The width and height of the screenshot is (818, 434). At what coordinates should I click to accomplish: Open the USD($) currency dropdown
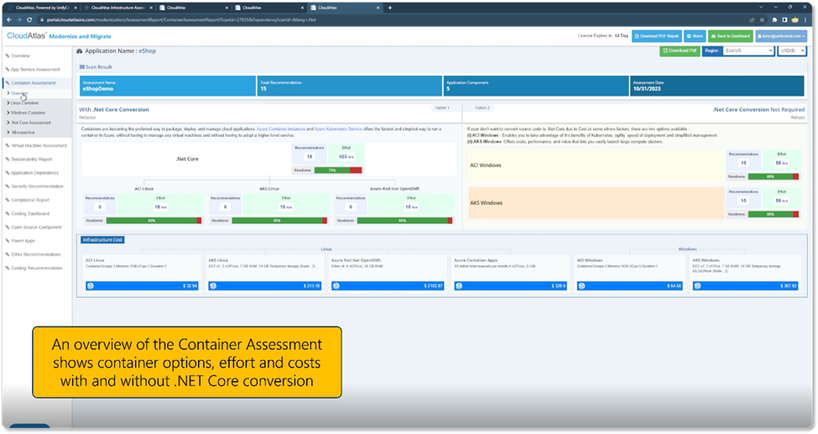792,51
